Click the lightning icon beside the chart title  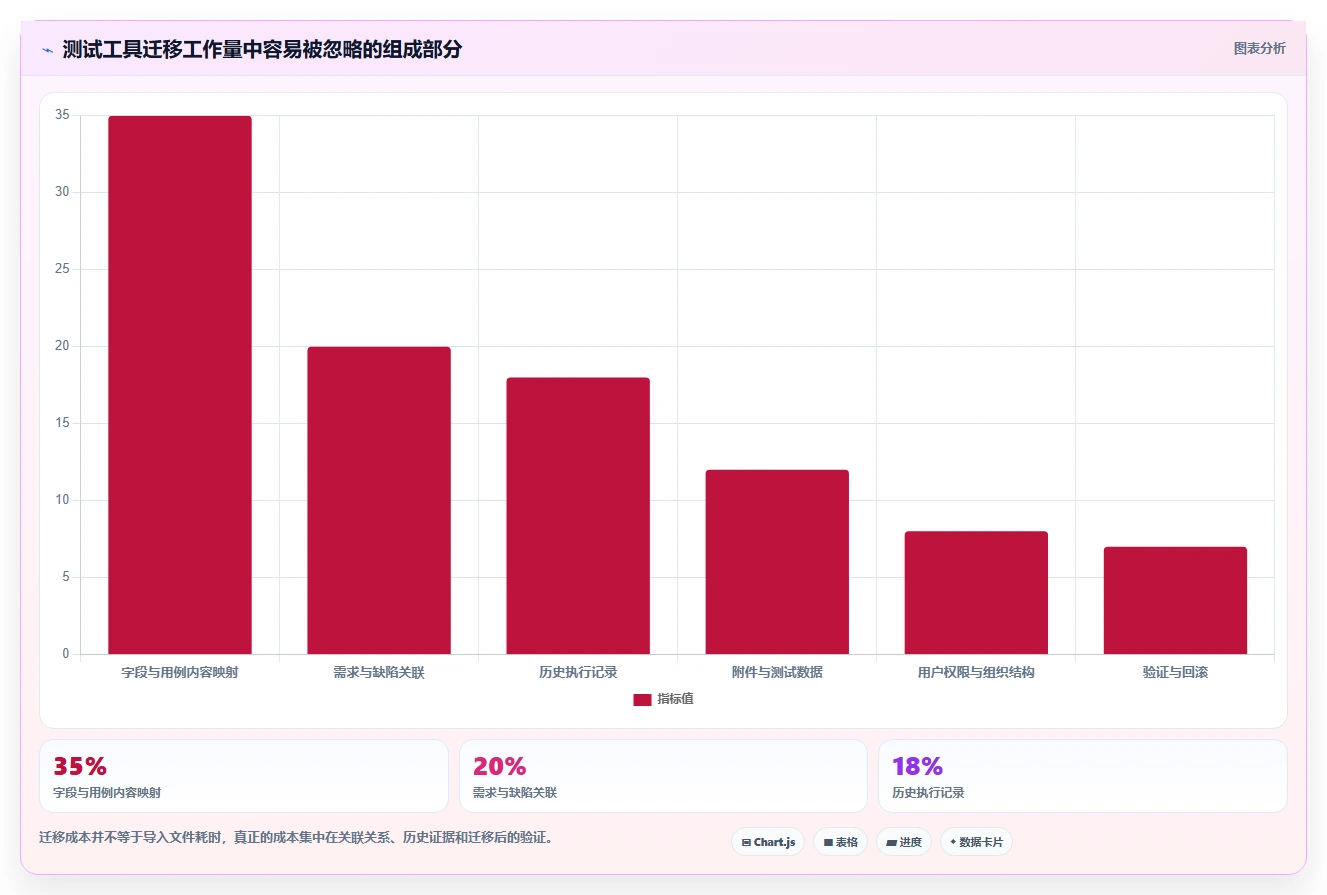(x=47, y=50)
